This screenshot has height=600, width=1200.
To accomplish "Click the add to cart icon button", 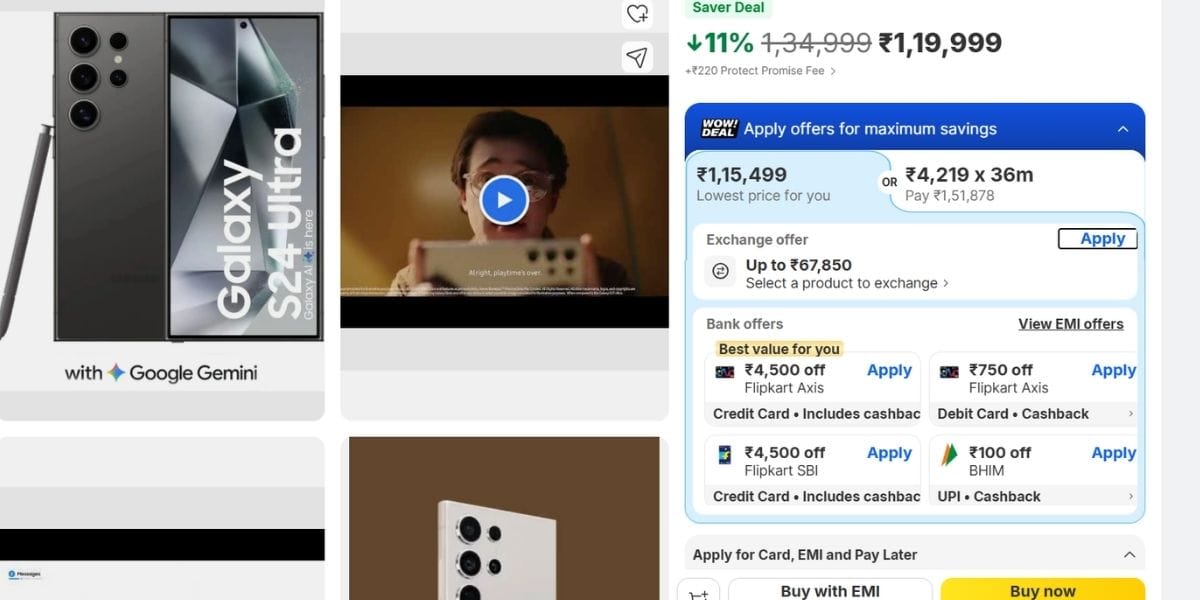I will [699, 590].
